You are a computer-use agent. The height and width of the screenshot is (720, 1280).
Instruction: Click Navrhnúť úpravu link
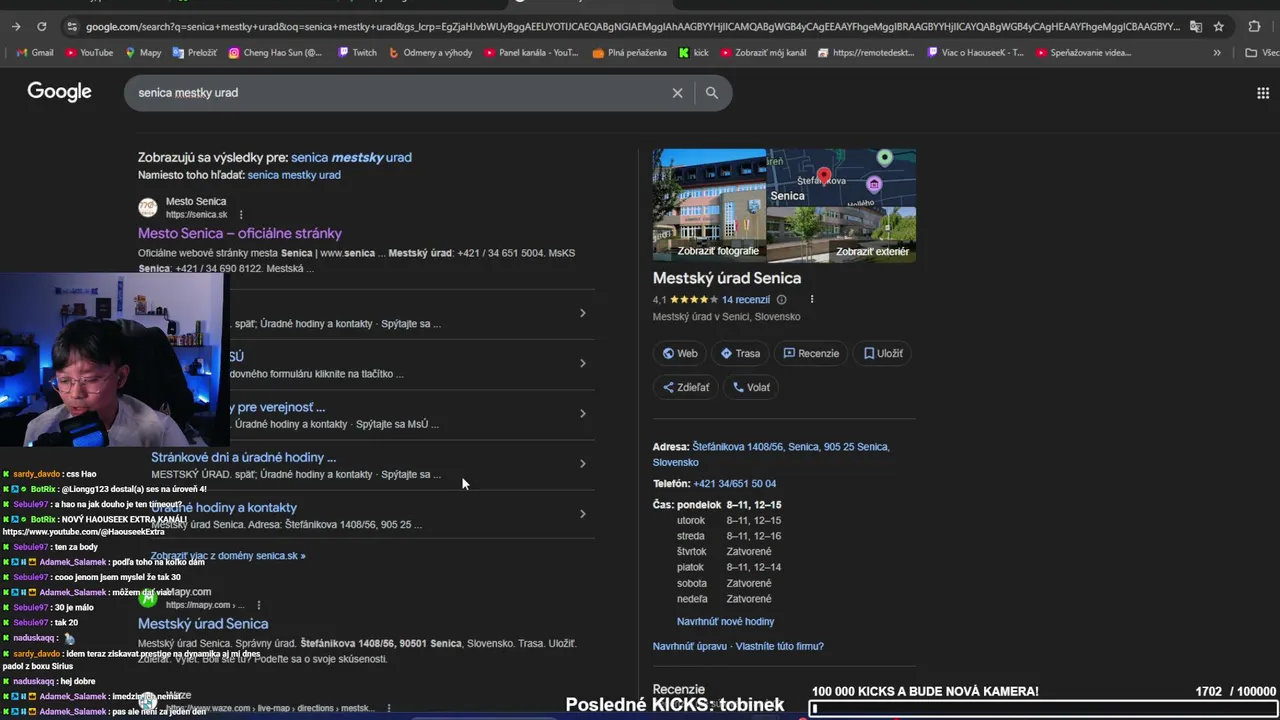coord(690,646)
